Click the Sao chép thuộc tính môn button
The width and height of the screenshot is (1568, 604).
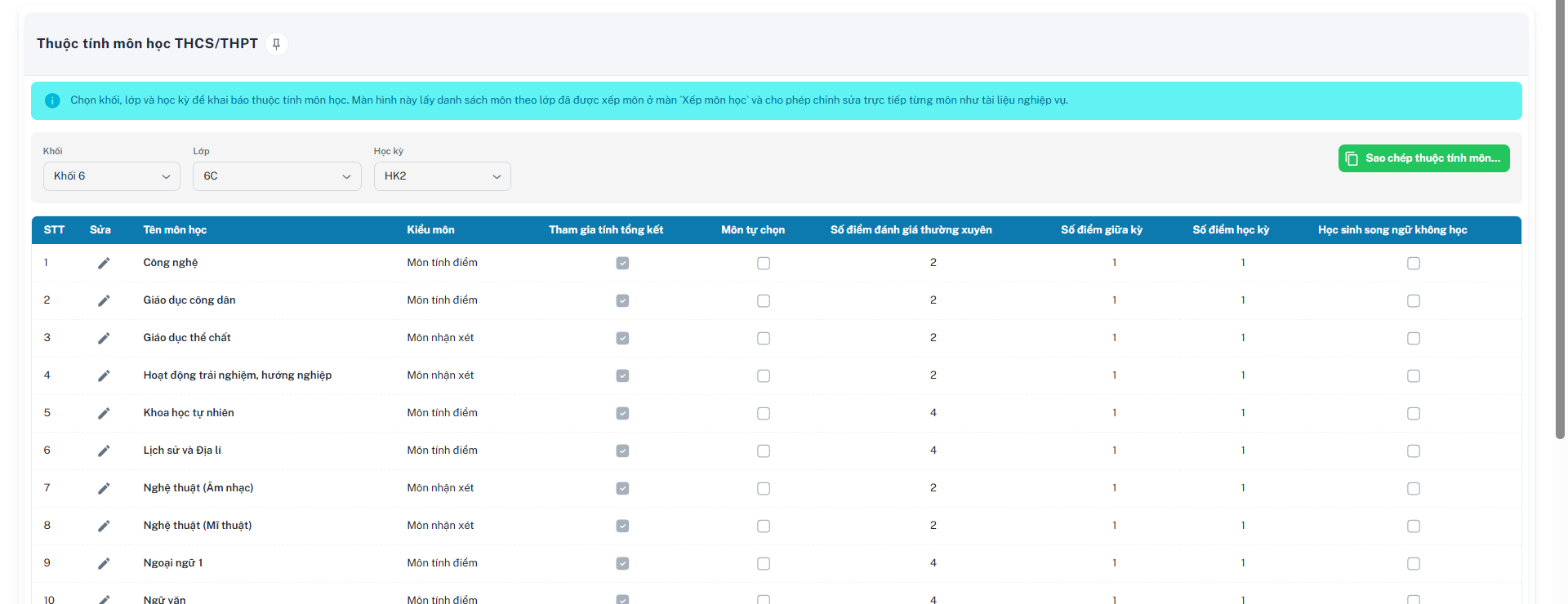coord(1423,158)
